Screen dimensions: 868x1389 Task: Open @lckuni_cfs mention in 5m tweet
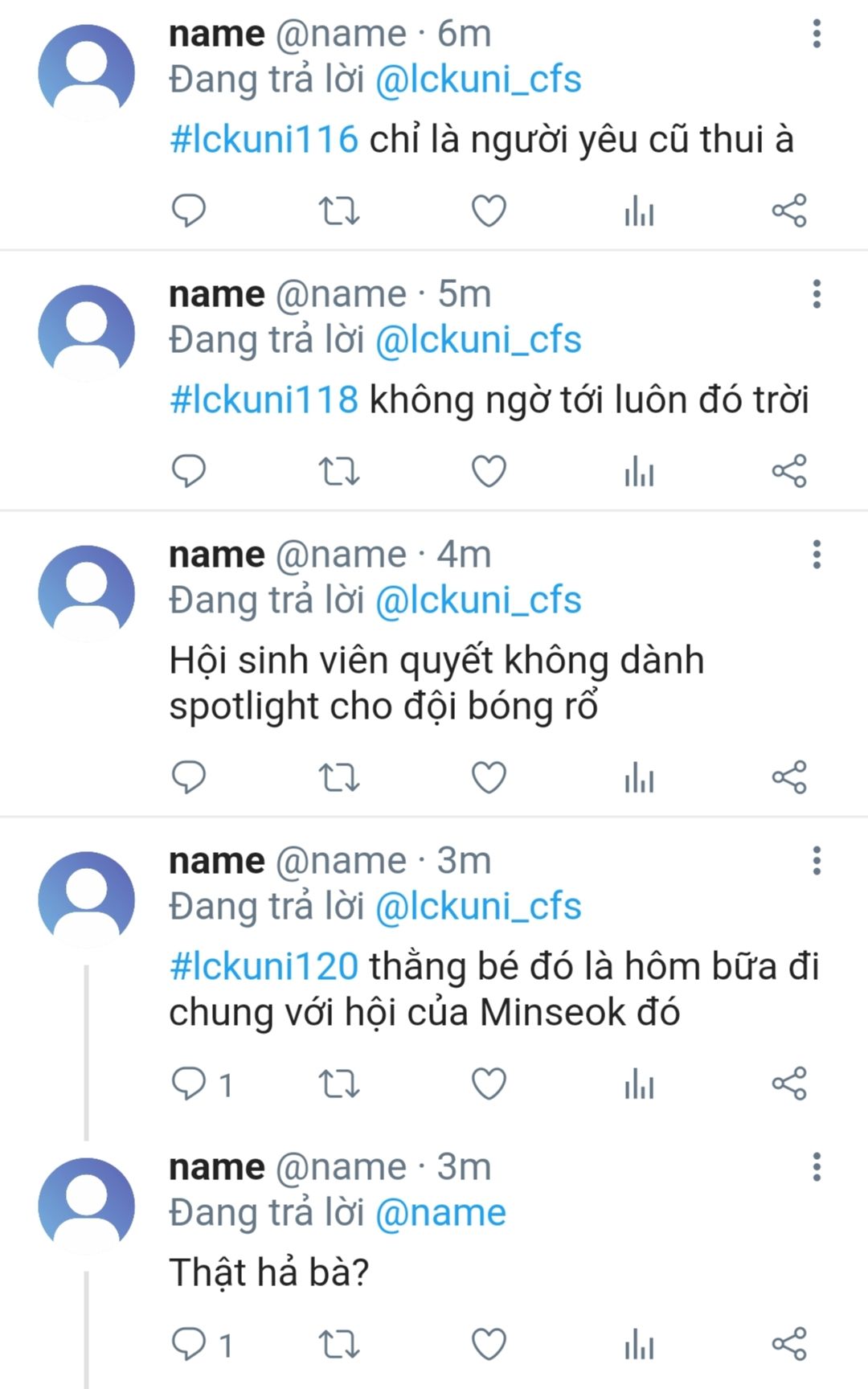pos(478,340)
